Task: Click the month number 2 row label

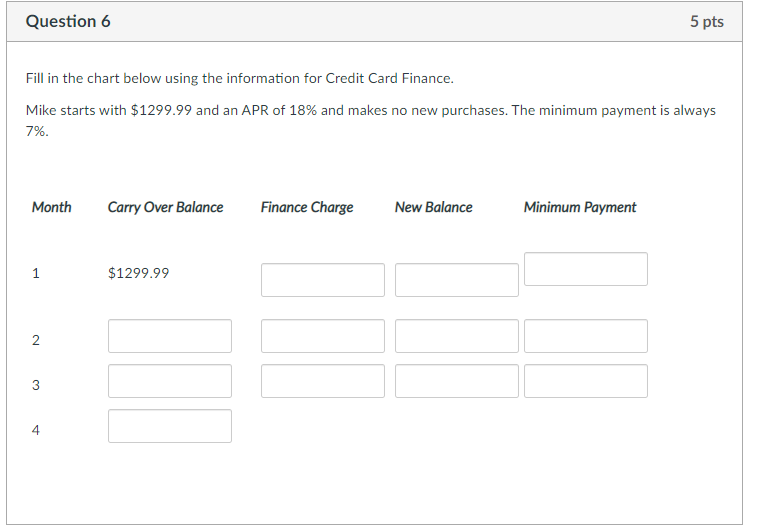Action: [x=36, y=340]
